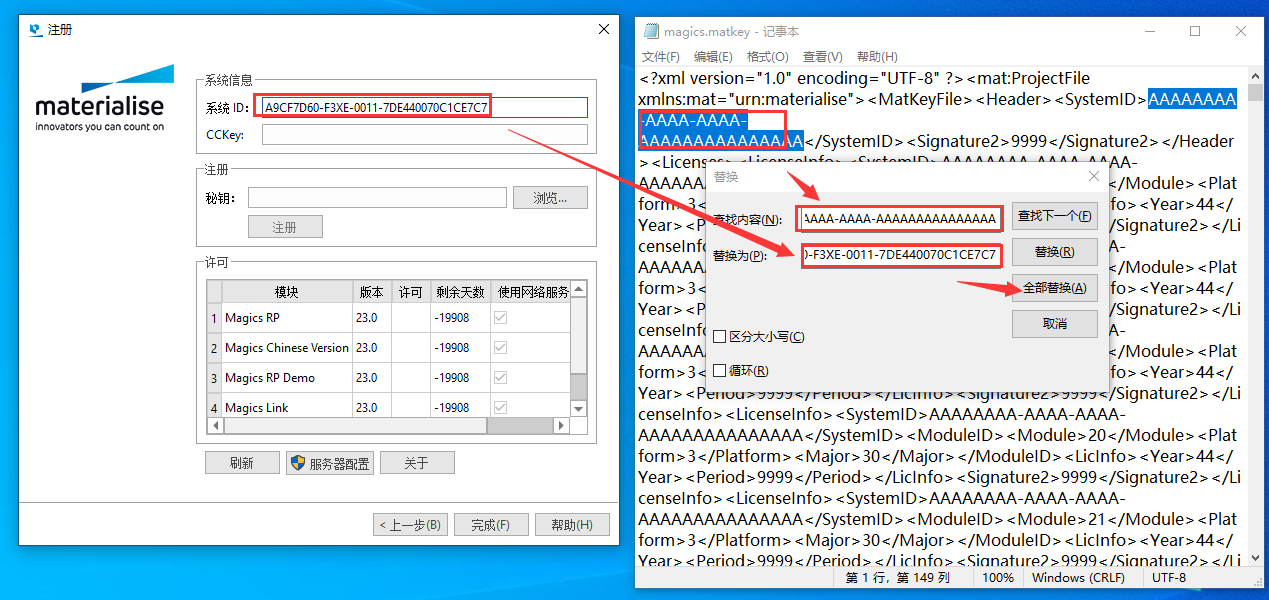
Task: Click license table scroll-left arrow
Action: (215, 425)
